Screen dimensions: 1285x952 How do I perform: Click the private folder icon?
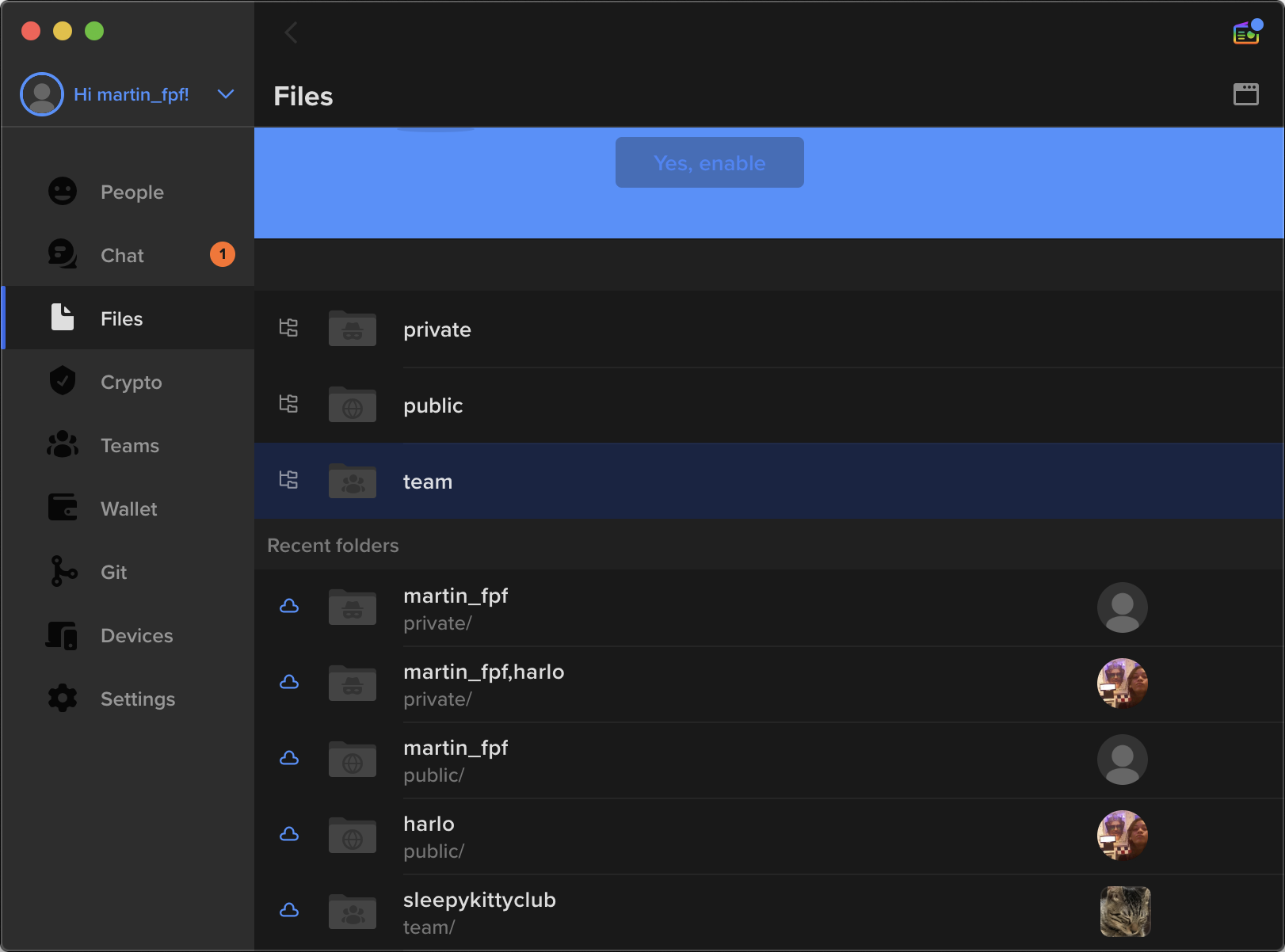(353, 328)
